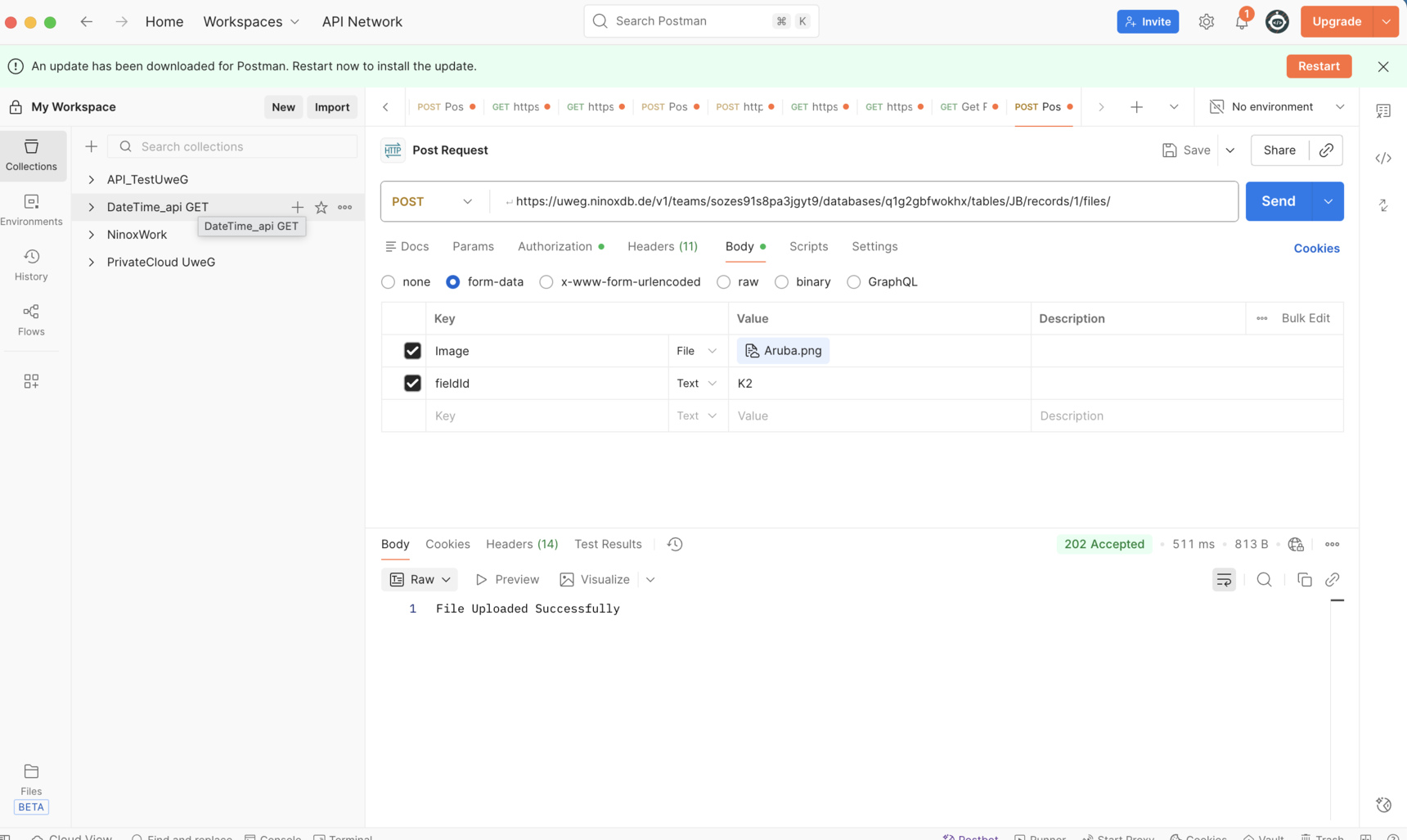Open the Flows sidebar panel
This screenshot has height=840, width=1407.
point(31,320)
